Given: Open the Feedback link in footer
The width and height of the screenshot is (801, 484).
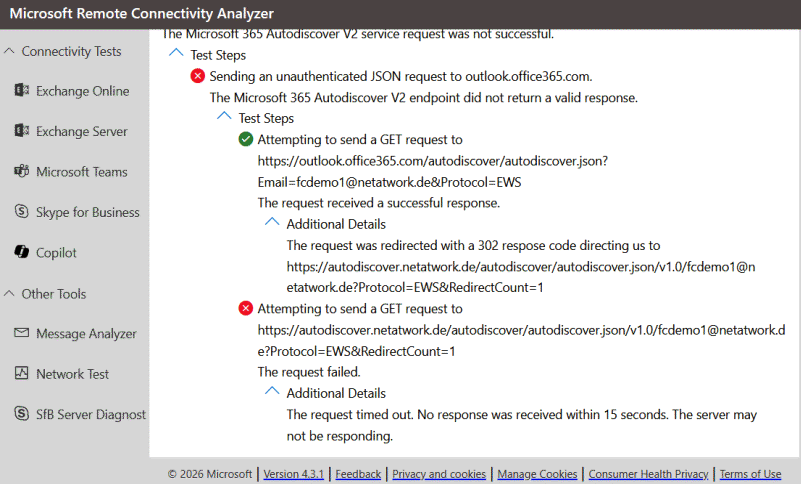Looking at the screenshot, I should tap(358, 474).
